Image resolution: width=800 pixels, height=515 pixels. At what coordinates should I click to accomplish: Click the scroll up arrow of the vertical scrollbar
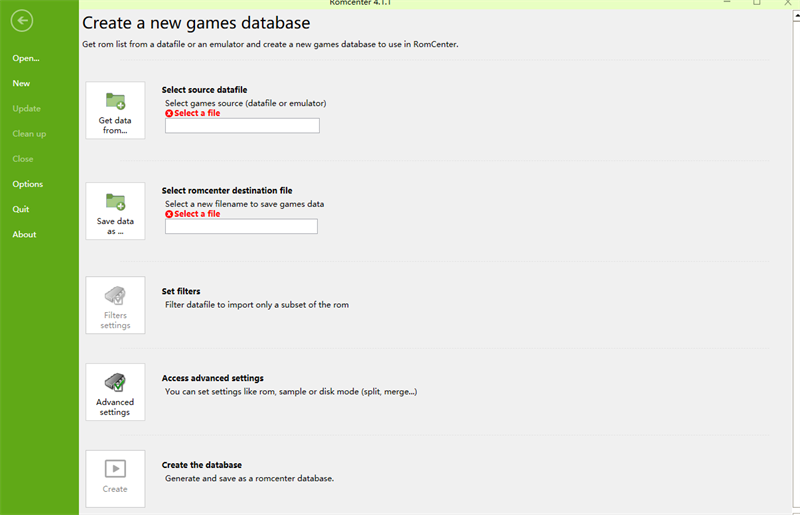(796, 16)
